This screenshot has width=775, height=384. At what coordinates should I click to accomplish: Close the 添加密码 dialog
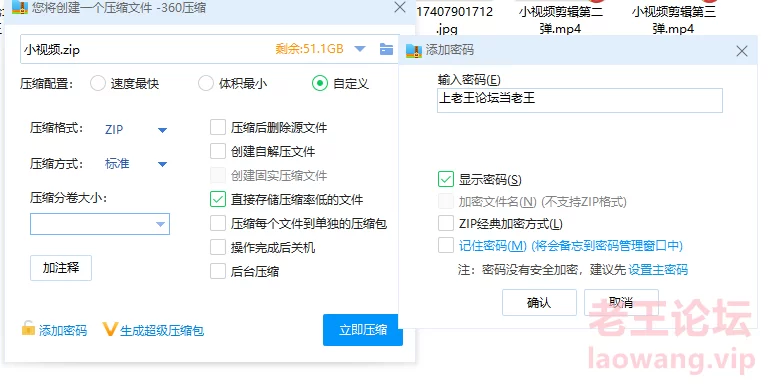tap(741, 50)
